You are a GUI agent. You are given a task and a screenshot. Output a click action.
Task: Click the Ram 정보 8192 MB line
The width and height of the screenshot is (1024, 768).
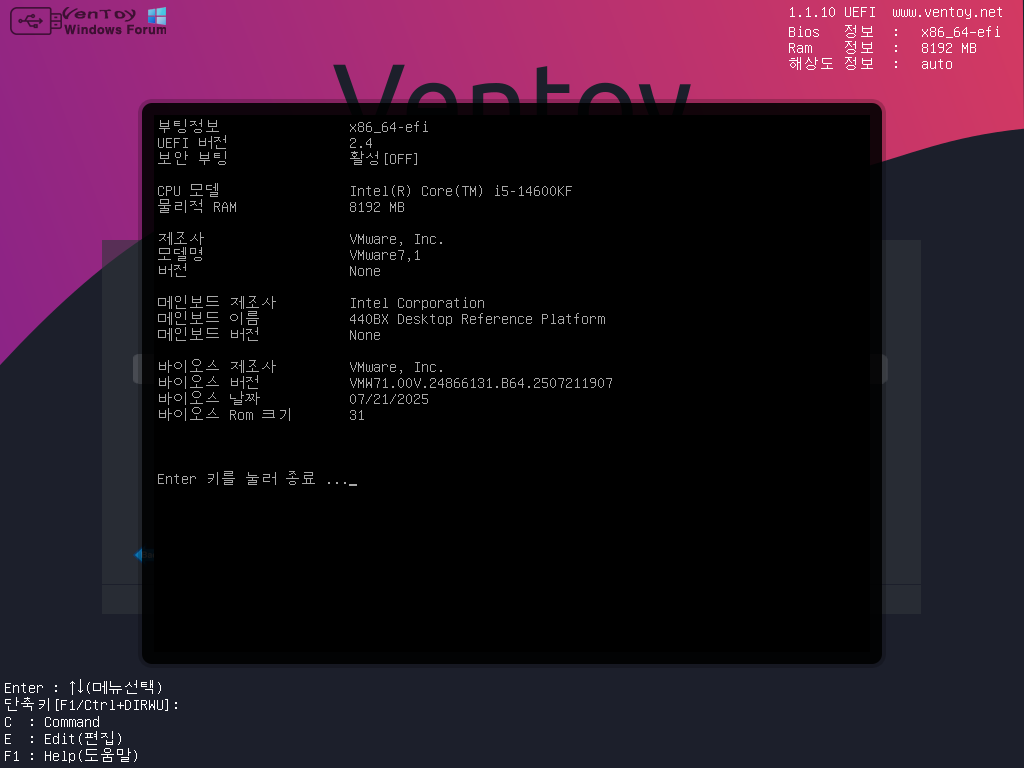click(x=882, y=48)
